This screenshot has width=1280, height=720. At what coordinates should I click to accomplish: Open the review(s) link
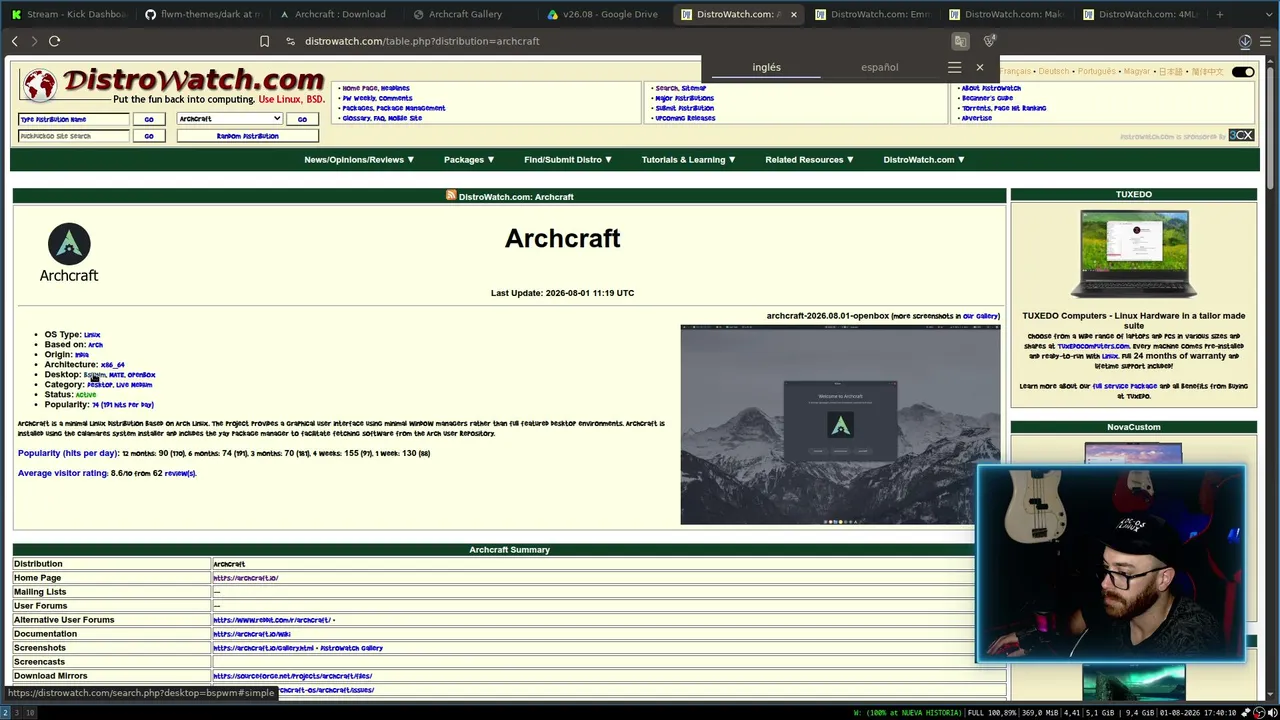click(180, 473)
